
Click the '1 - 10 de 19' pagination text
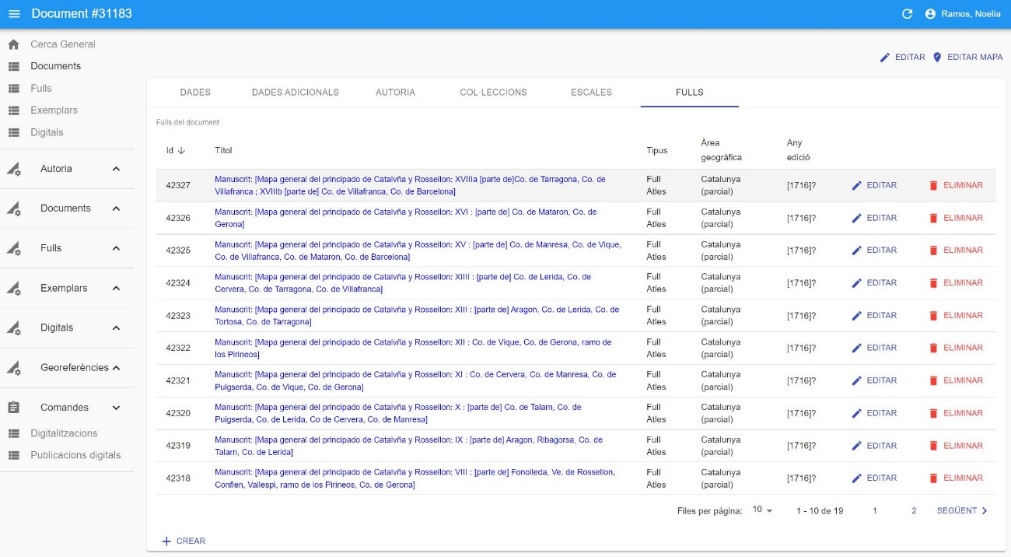pyautogui.click(x=820, y=511)
